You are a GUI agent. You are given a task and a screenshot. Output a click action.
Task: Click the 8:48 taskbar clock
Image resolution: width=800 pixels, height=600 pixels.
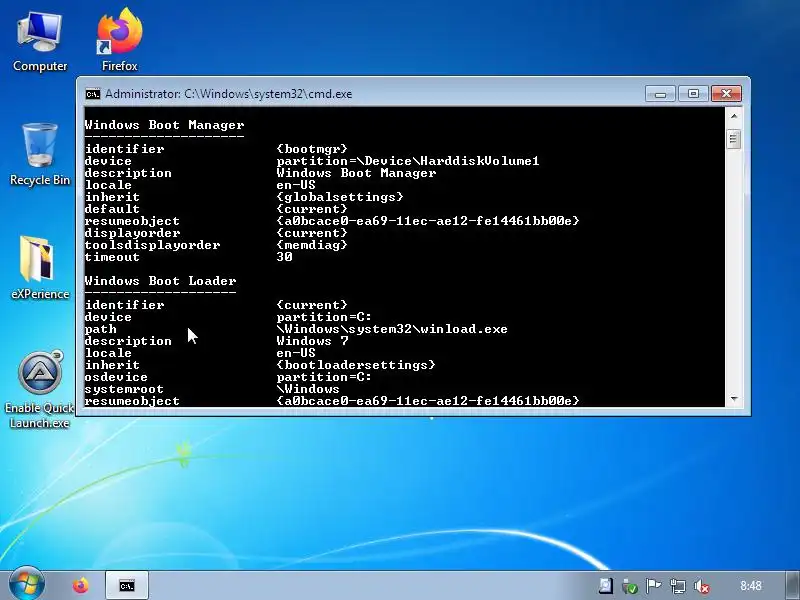click(x=751, y=586)
